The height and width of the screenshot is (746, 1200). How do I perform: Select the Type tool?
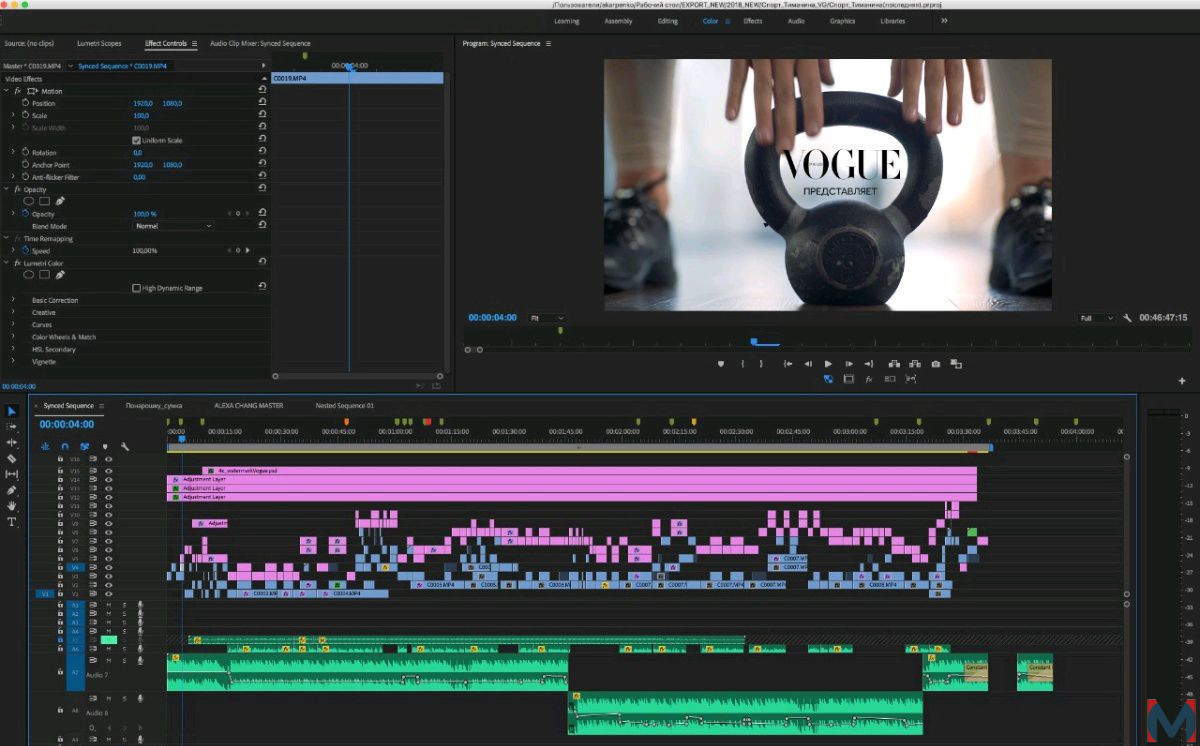[x=12, y=522]
